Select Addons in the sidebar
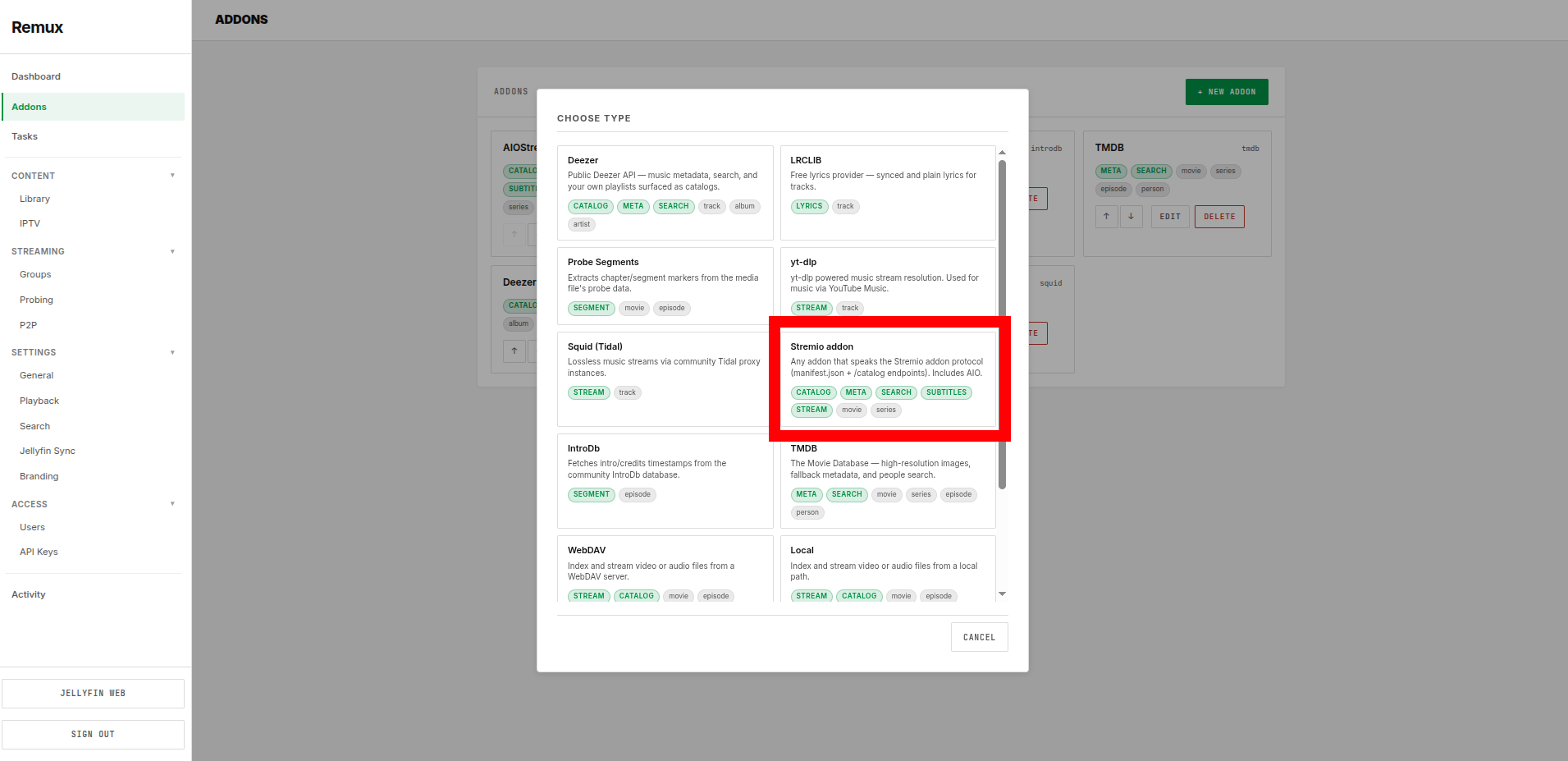The width and height of the screenshot is (1568, 761). click(93, 107)
